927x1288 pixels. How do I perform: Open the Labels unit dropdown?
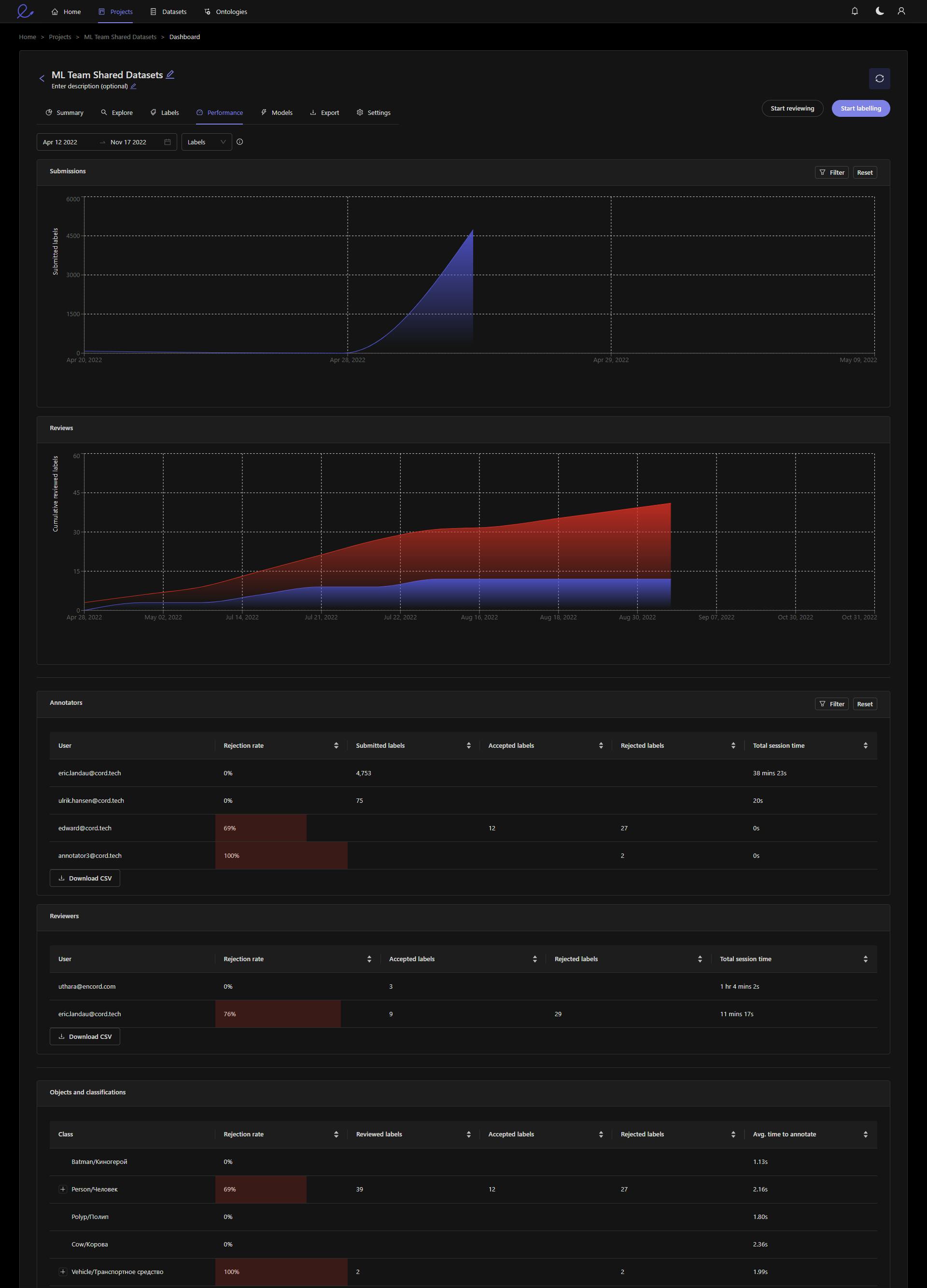[x=207, y=142]
